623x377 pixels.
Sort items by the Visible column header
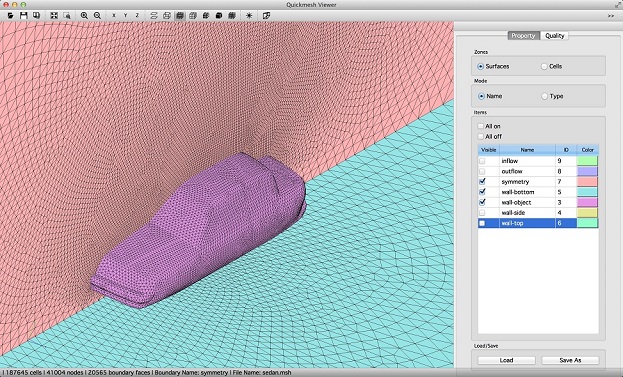coord(488,150)
